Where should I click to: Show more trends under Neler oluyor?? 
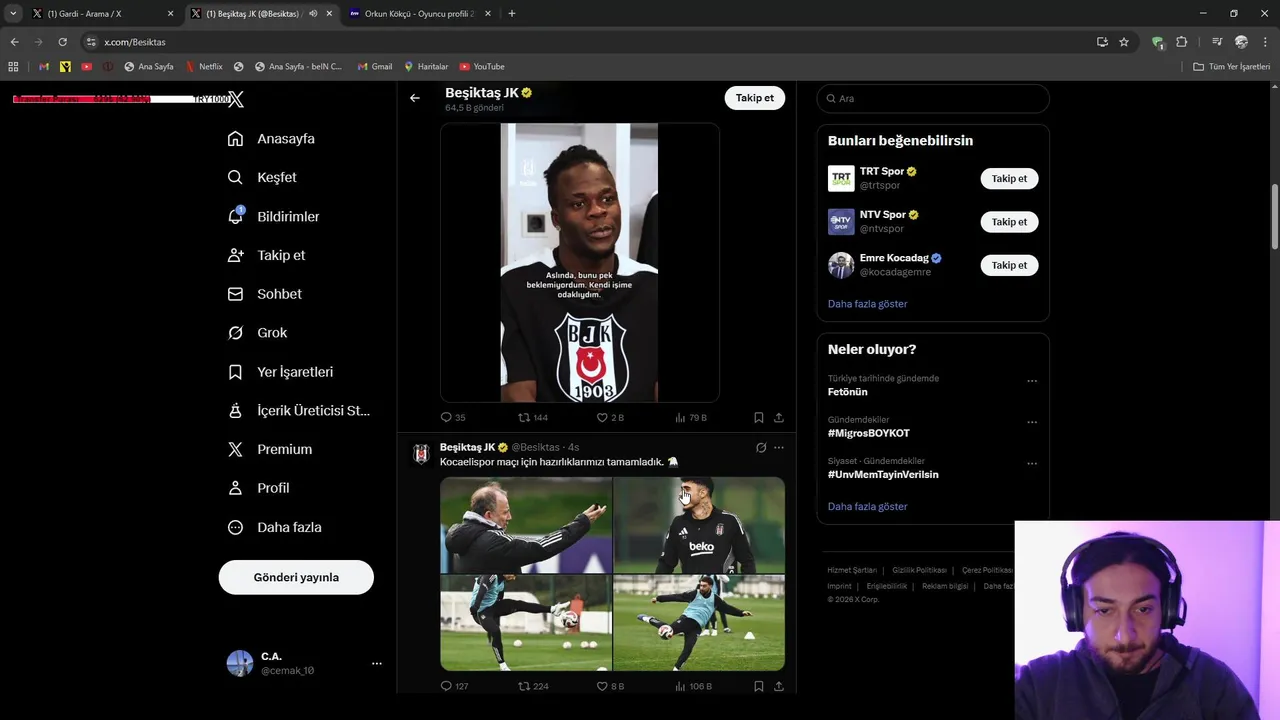tap(867, 507)
